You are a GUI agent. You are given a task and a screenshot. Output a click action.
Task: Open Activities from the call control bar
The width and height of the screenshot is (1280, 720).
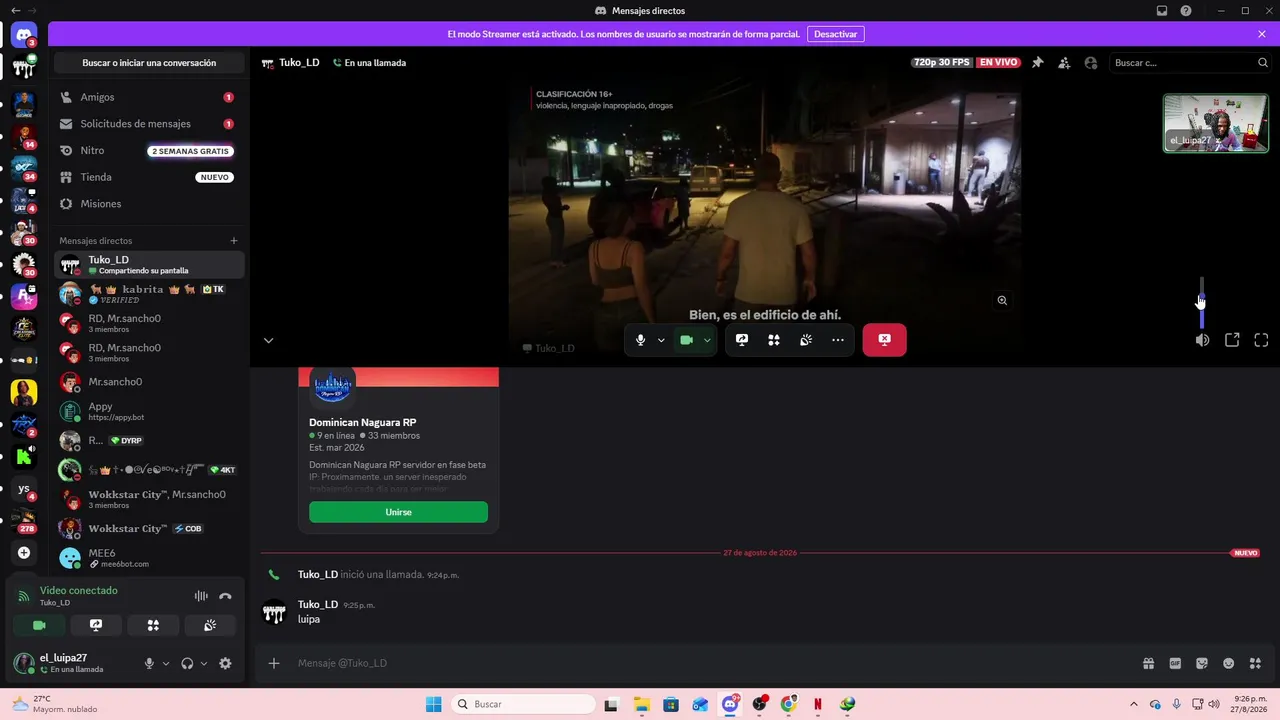tap(774, 340)
